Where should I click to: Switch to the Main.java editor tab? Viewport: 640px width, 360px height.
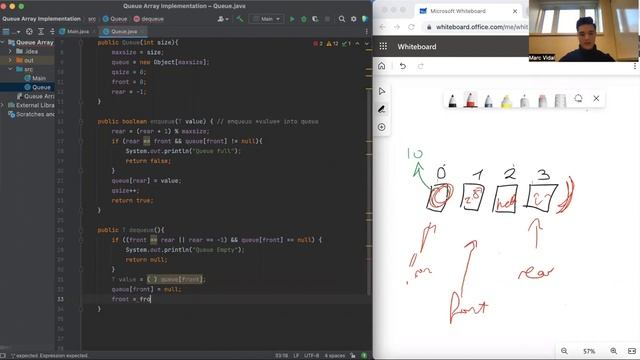78,31
